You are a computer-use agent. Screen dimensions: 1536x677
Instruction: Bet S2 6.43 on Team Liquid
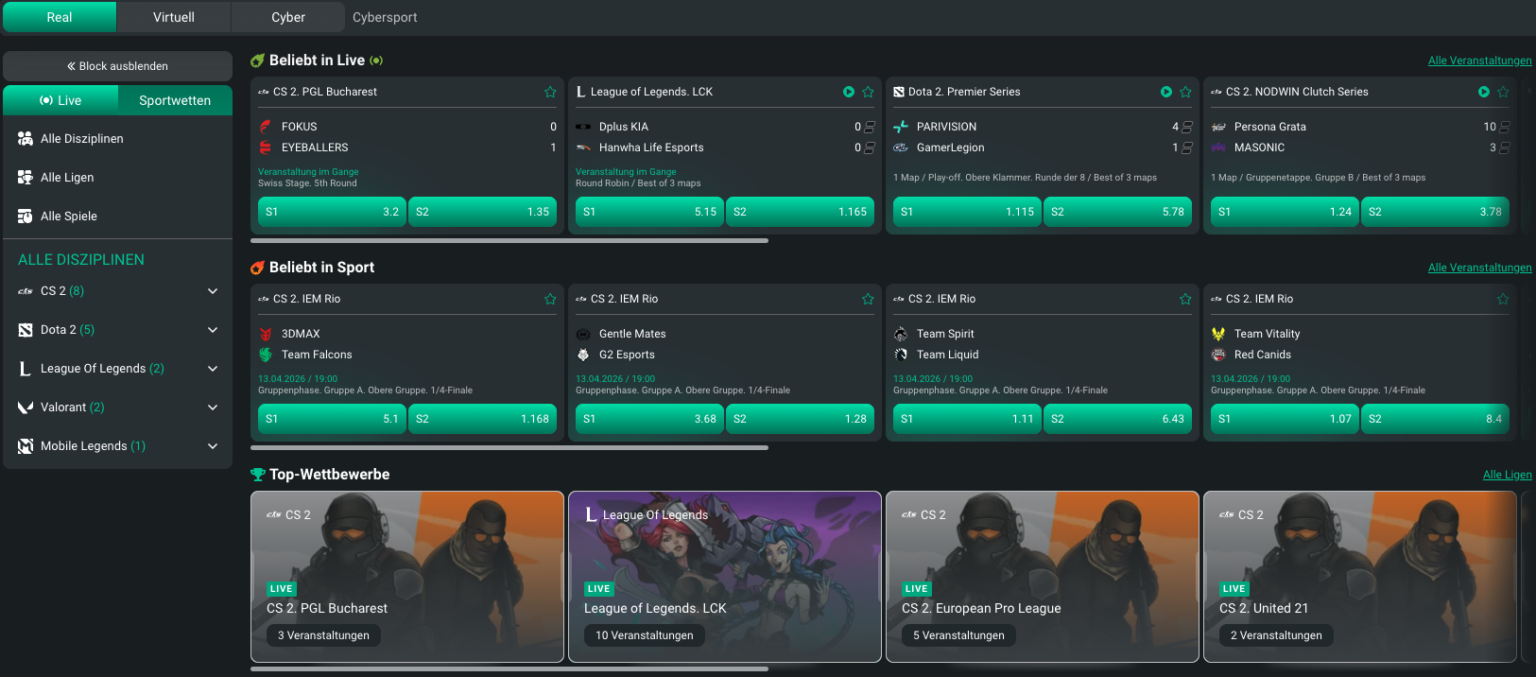[1118, 419]
